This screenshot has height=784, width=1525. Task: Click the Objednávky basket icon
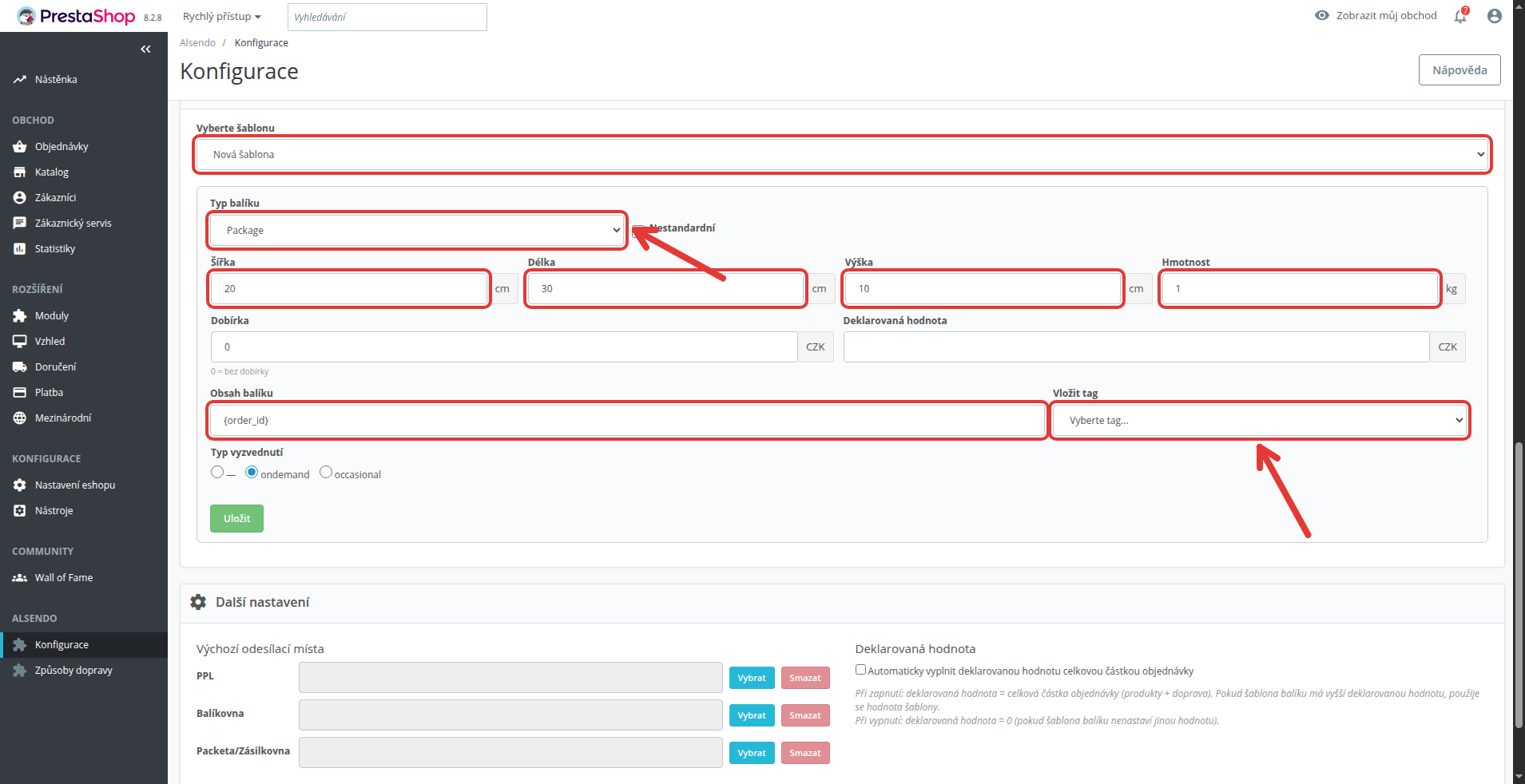pos(20,147)
